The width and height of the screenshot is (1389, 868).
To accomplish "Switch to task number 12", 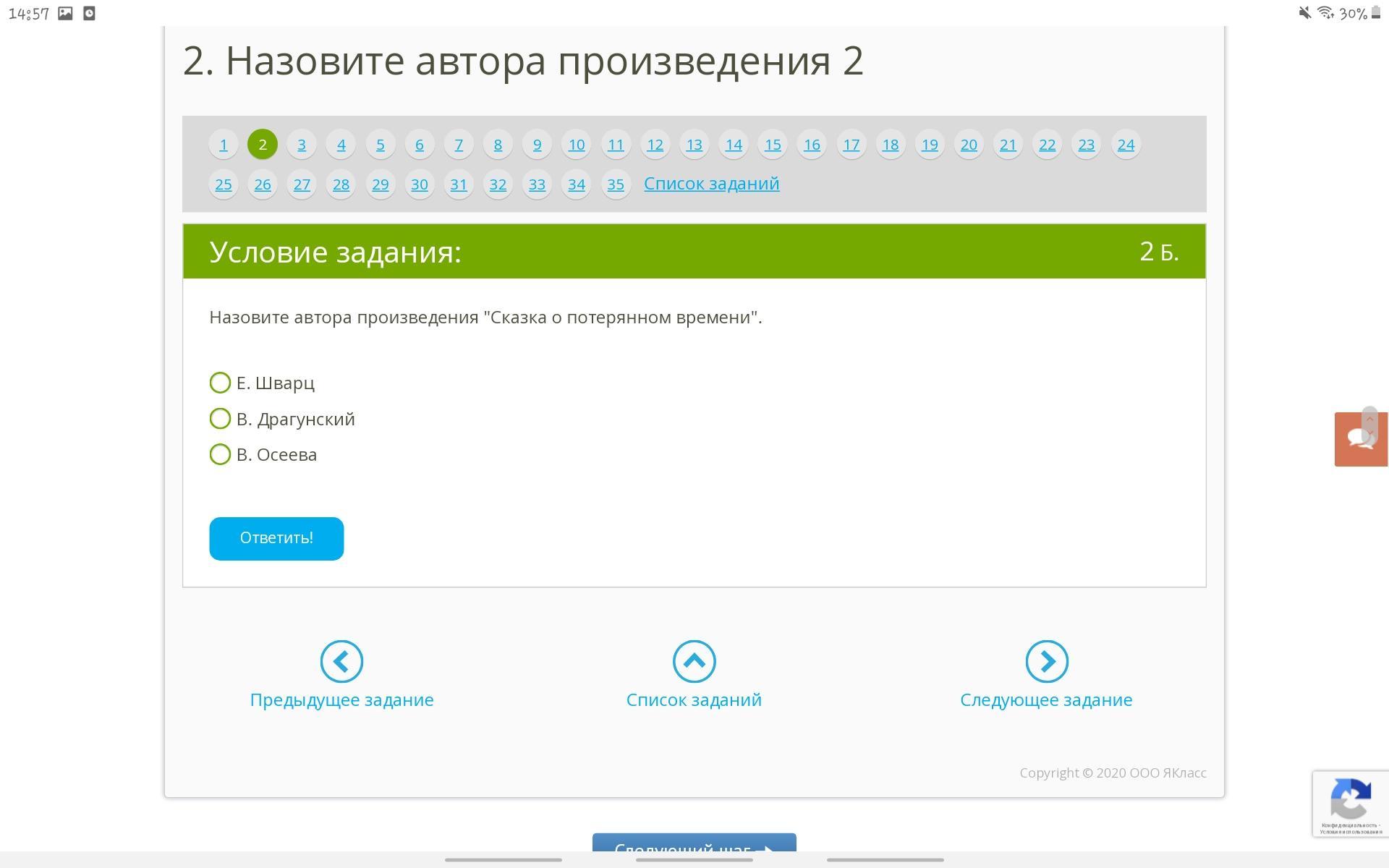I will click(655, 145).
